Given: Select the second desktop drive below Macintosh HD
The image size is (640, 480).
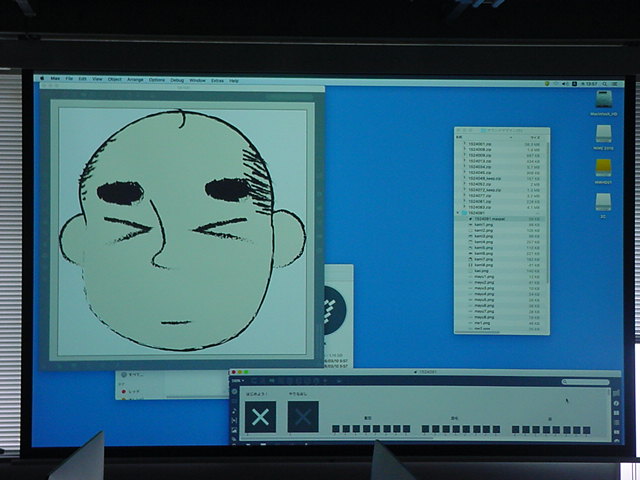Looking at the screenshot, I should point(603,134).
